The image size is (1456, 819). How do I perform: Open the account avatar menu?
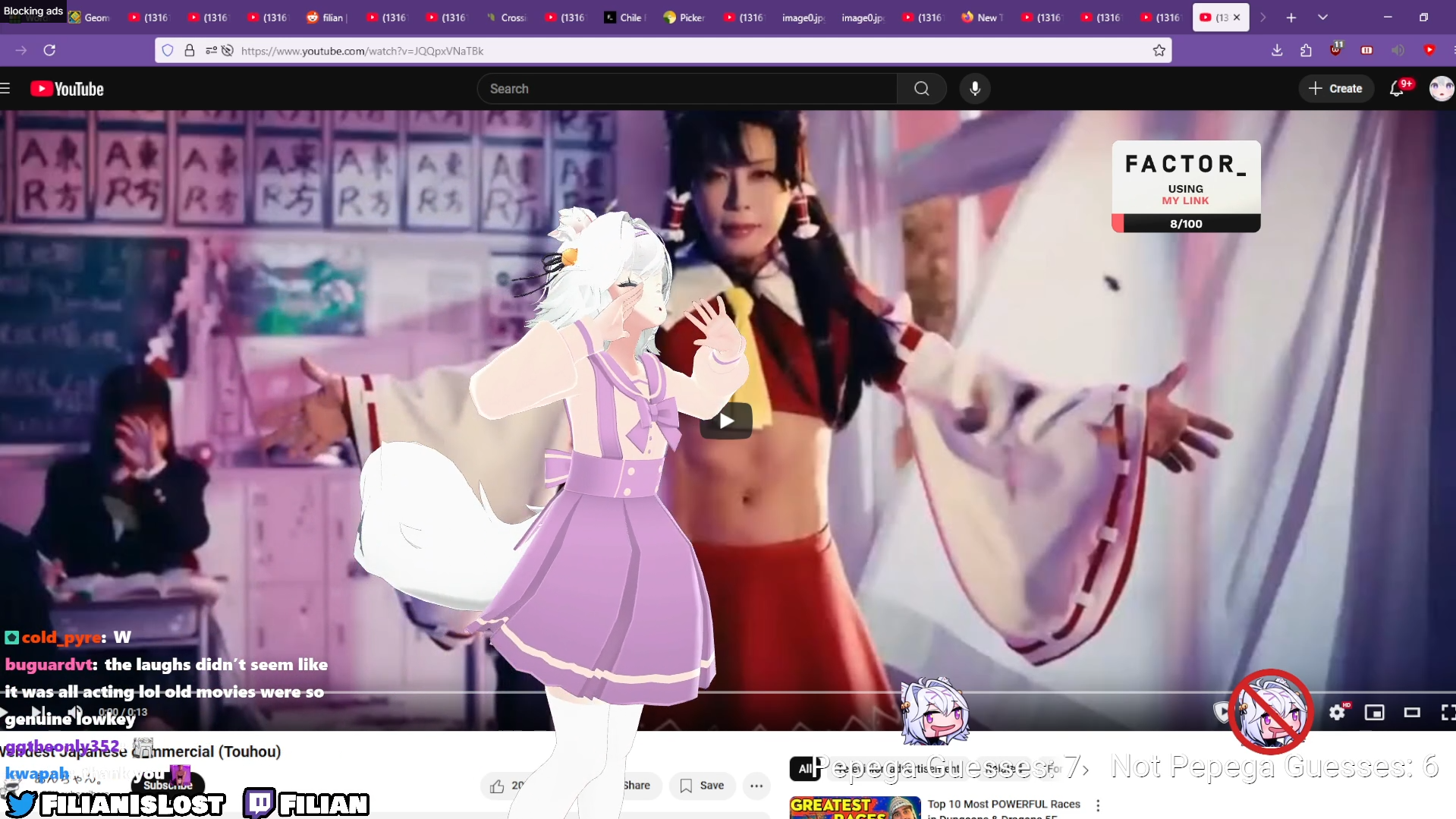1441,89
